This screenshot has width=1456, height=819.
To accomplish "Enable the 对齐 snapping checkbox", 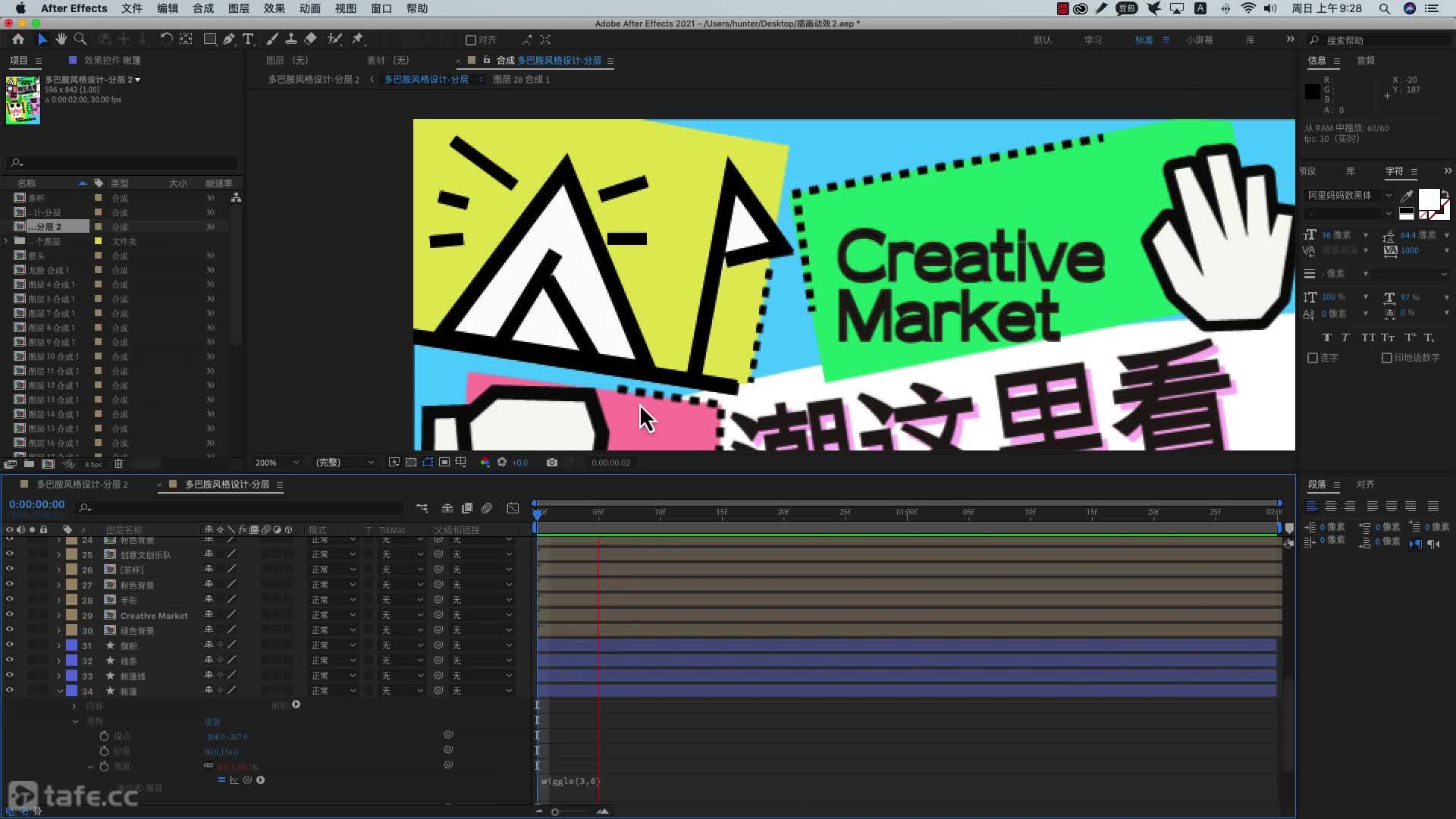I will 471,40.
